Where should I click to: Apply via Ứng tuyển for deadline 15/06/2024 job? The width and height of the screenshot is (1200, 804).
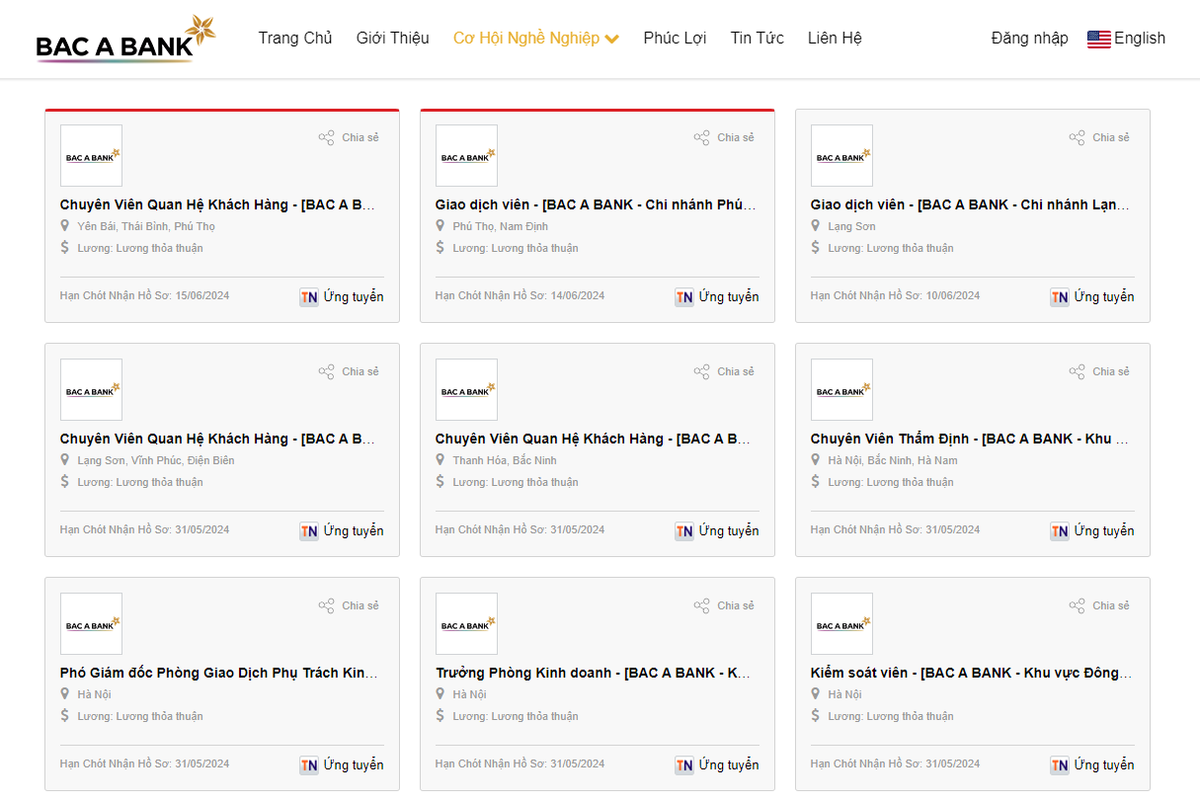(x=342, y=297)
